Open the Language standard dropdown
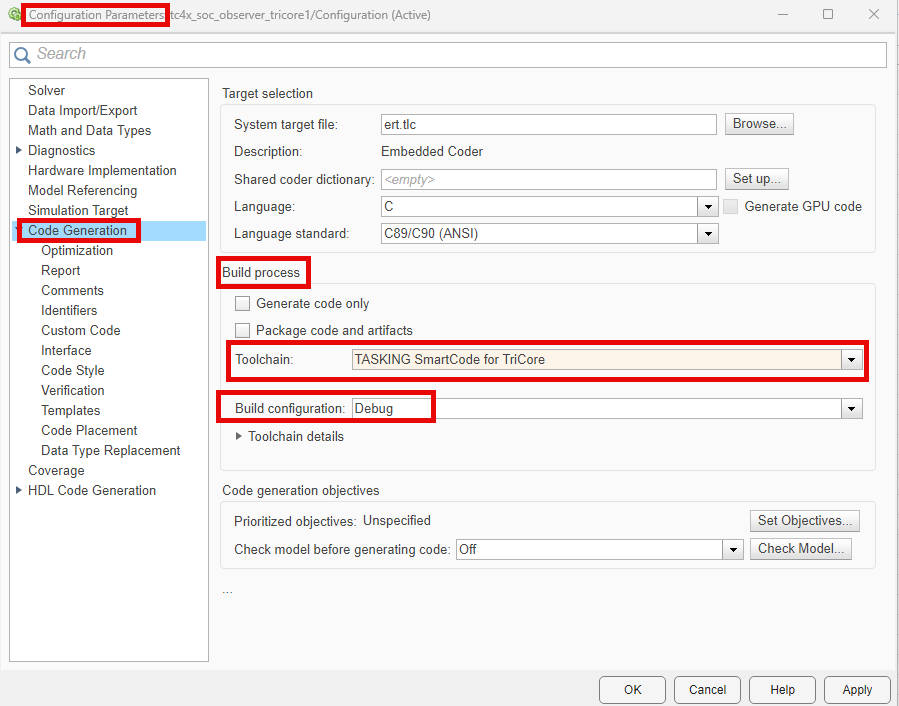Screen dimensions: 899x706 [707, 233]
